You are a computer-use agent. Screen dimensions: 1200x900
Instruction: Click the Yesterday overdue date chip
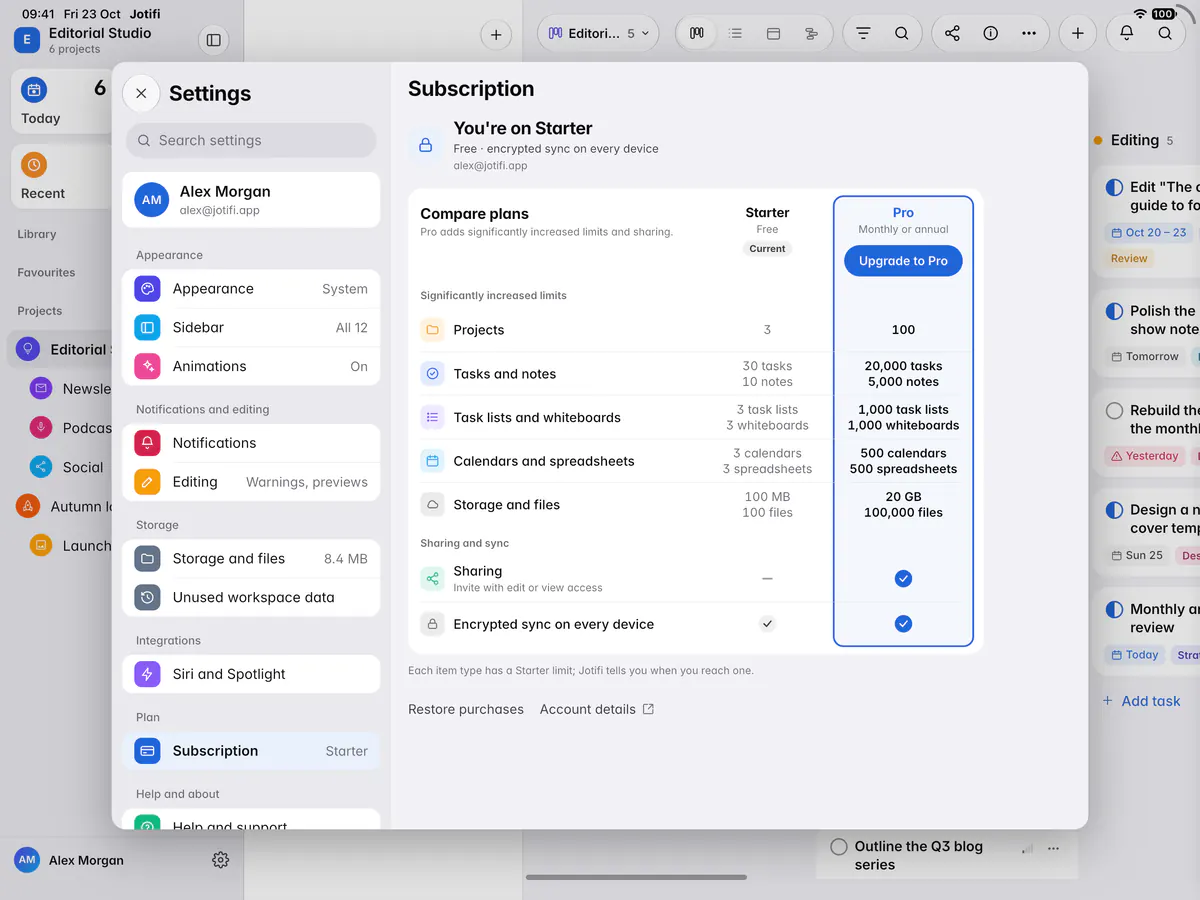[1144, 456]
